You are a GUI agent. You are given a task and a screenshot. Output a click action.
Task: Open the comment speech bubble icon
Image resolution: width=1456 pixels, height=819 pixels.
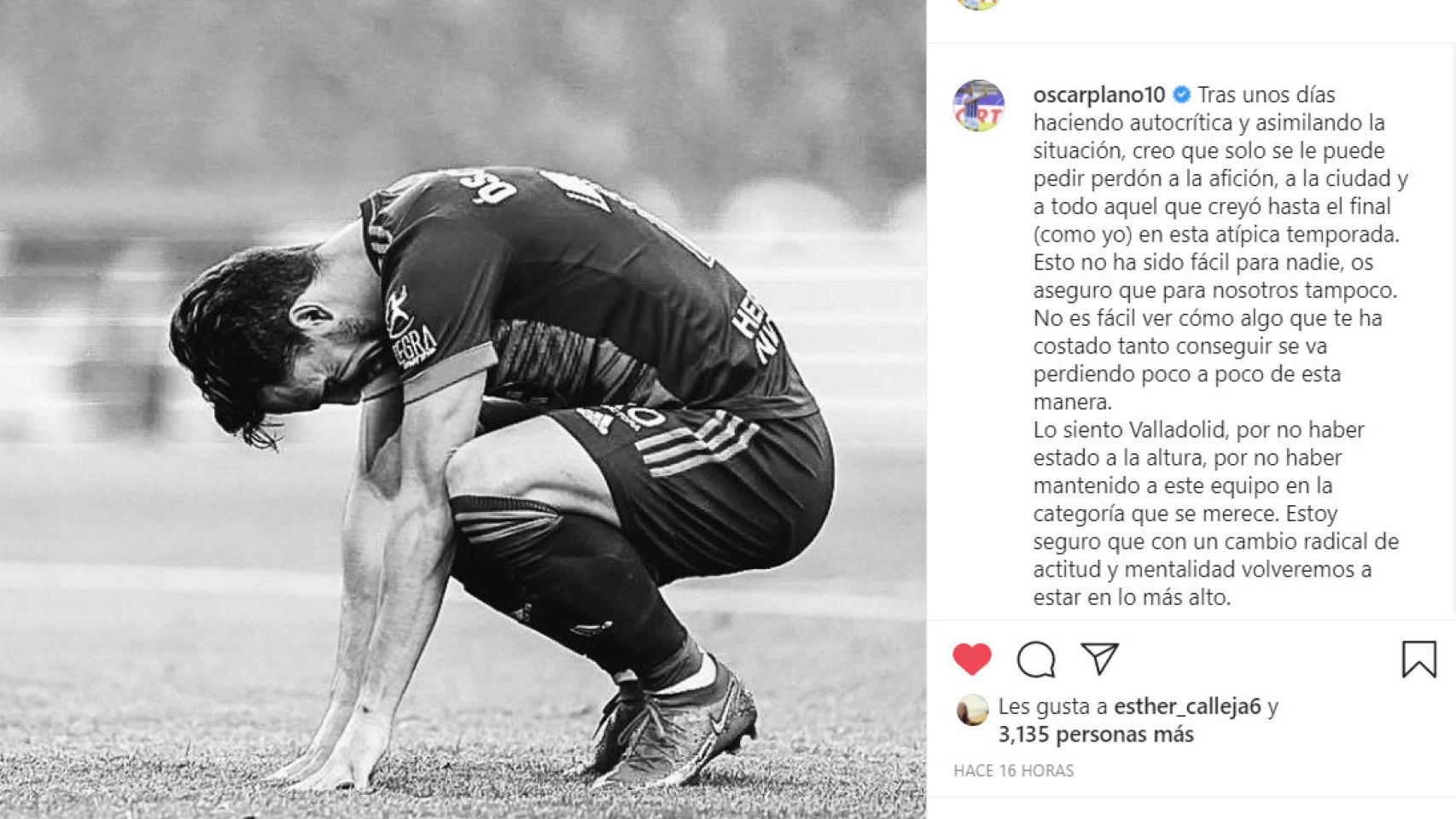tap(1036, 659)
